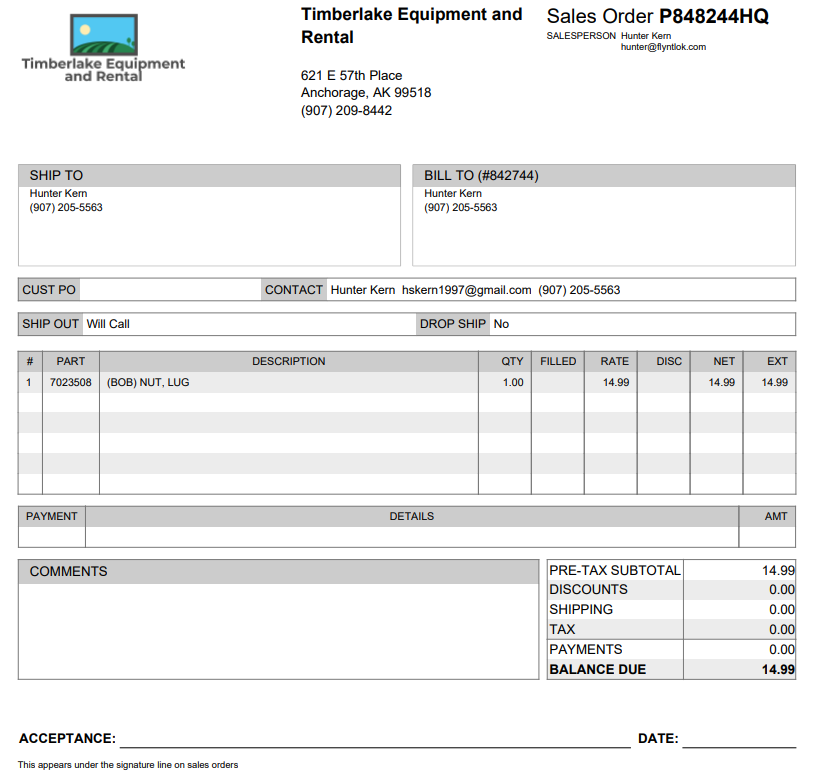Click the TAX row label
Screen dimensions: 815x775
562,629
